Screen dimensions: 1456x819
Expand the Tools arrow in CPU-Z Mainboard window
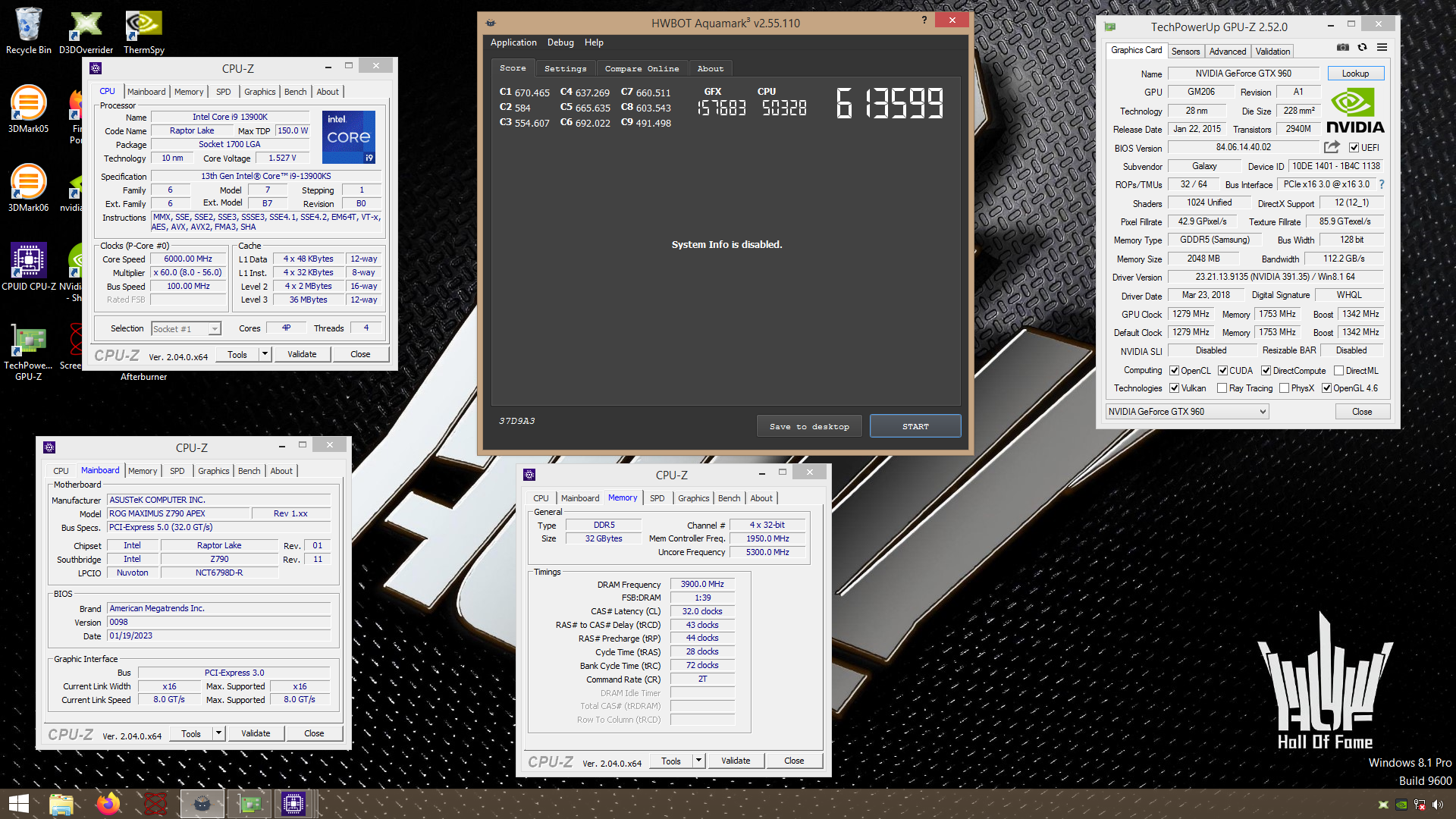[x=218, y=733]
